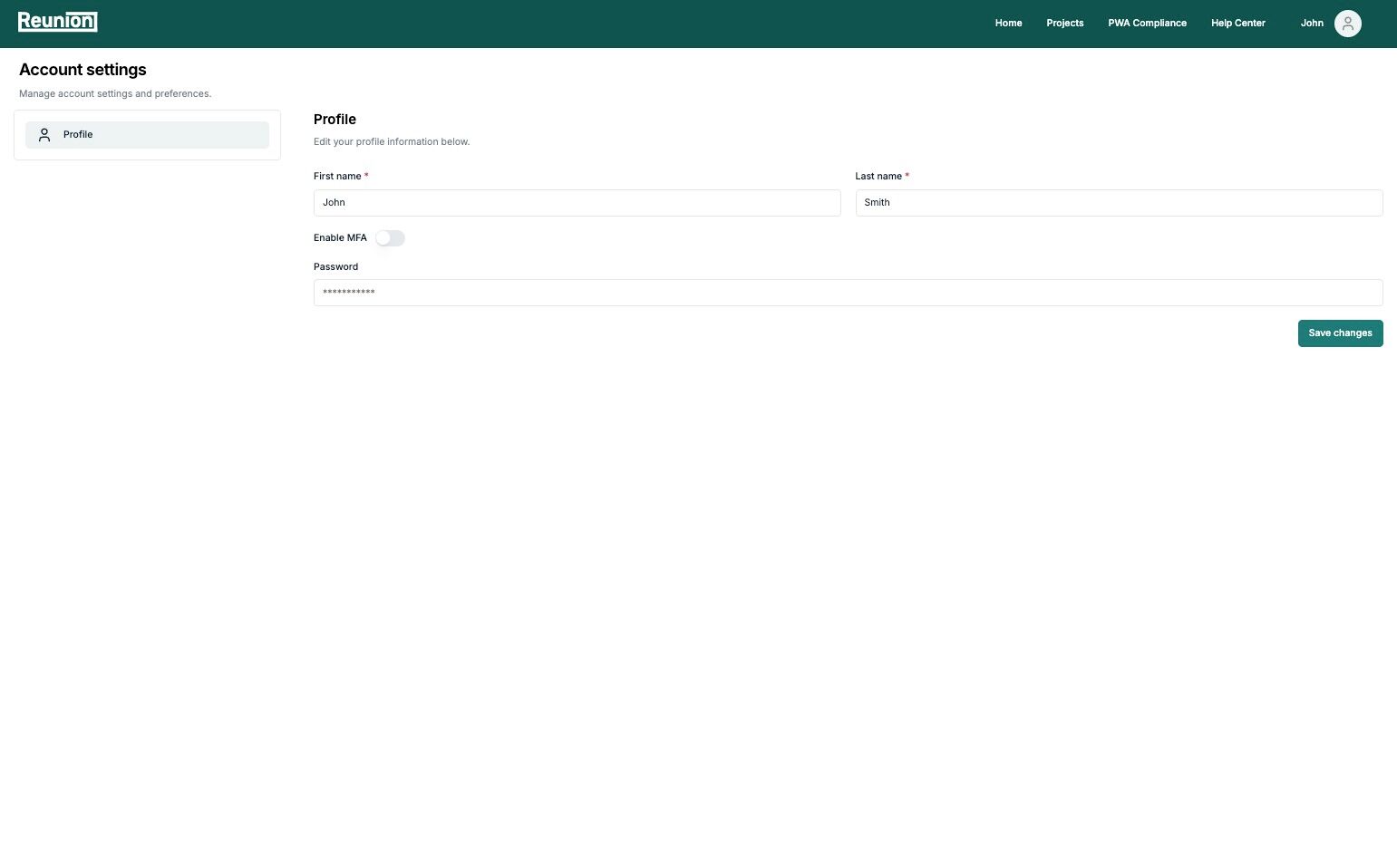This screenshot has height=868, width=1397.
Task: Focus the Last name field
Action: 1119,203
